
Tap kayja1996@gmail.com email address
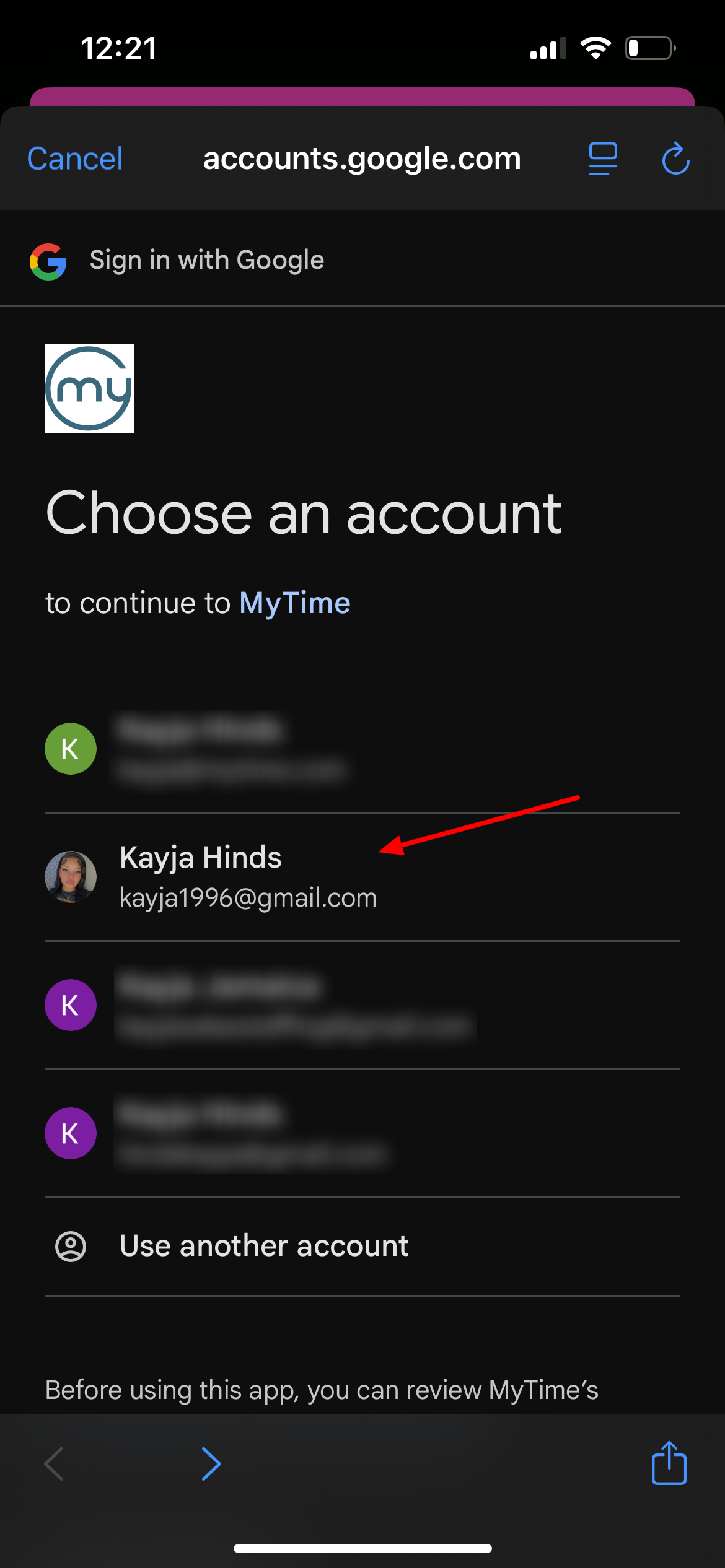[x=248, y=898]
